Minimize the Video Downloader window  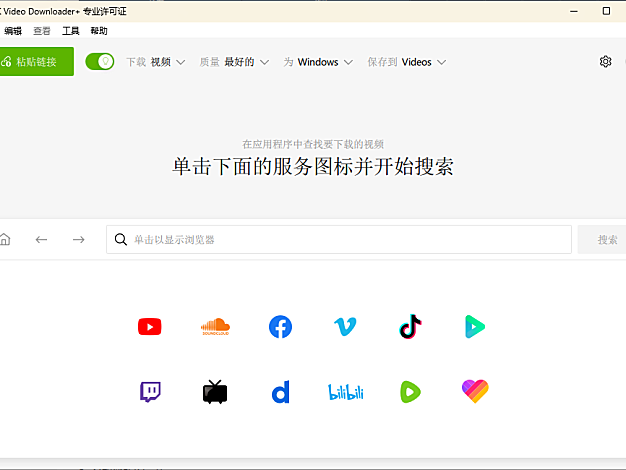point(574,11)
